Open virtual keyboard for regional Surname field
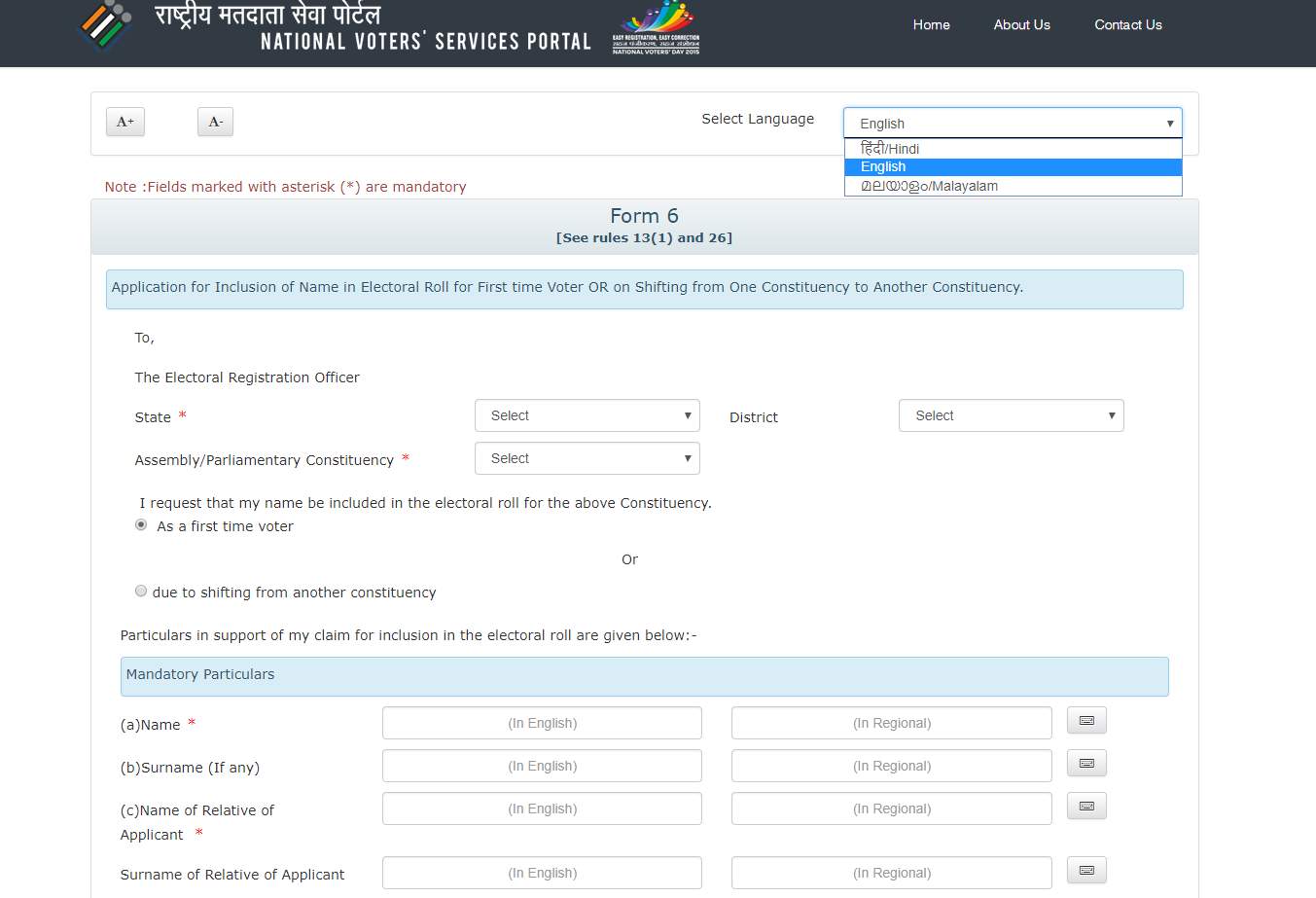The height and width of the screenshot is (898, 1316). point(1085,763)
